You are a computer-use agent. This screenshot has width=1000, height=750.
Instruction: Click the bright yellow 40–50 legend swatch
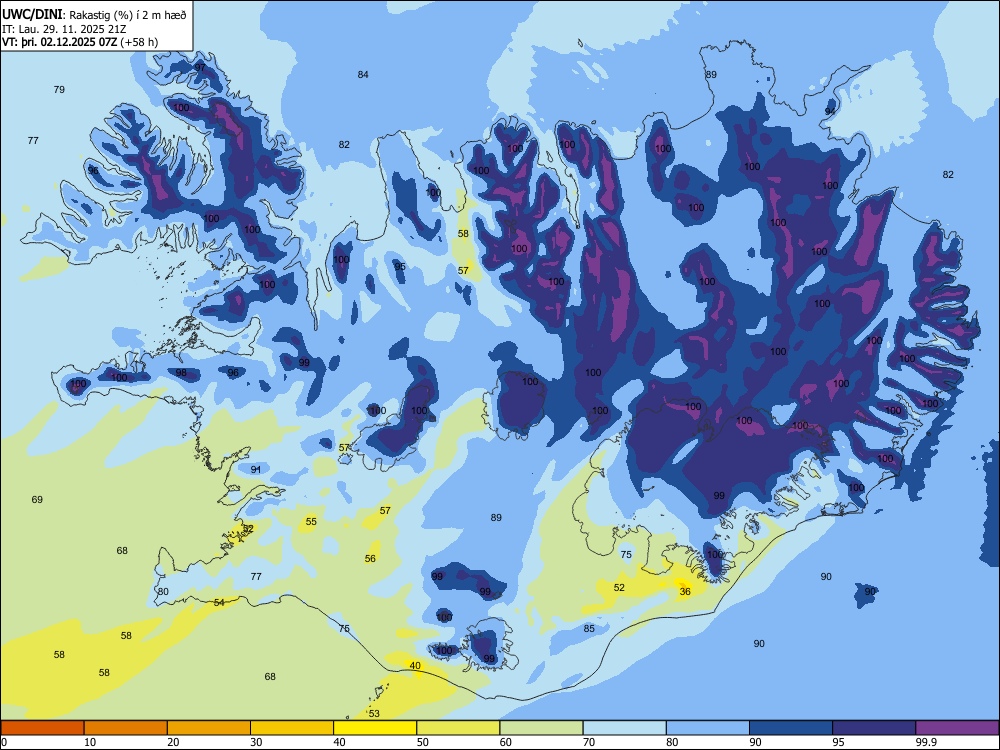click(x=375, y=728)
